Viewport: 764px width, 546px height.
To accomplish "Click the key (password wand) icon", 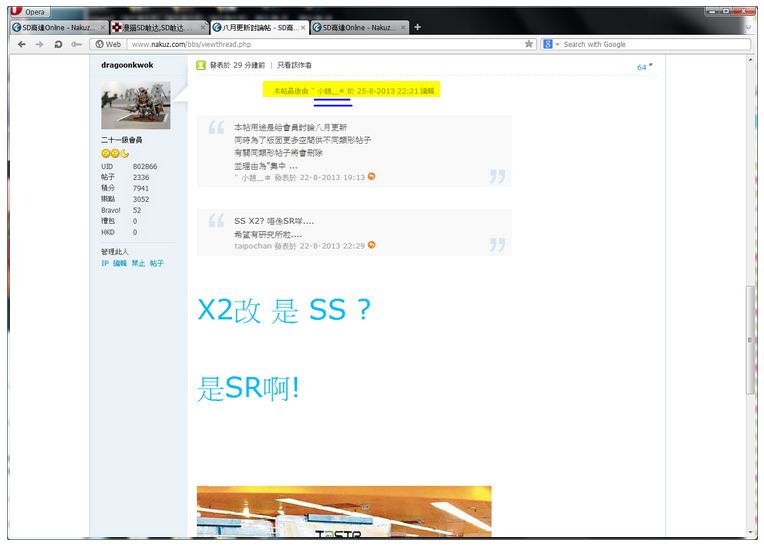I will pyautogui.click(x=76, y=44).
